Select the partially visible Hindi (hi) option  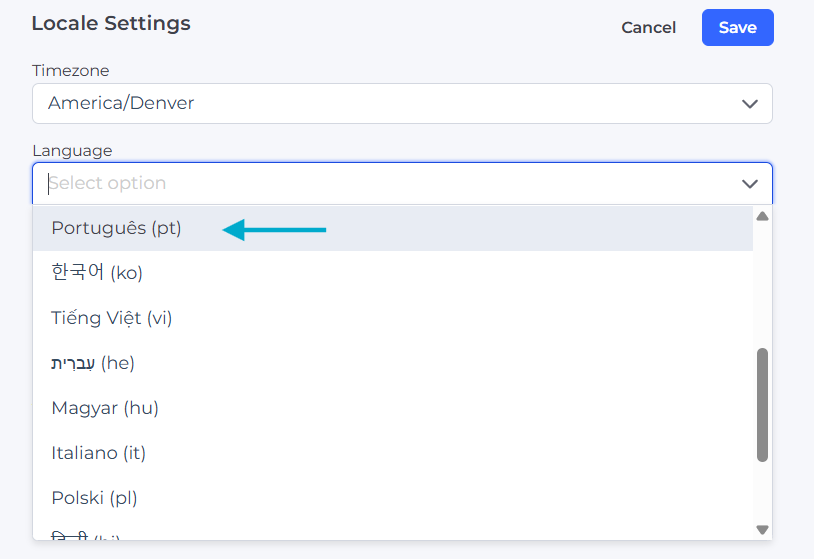[86, 535]
